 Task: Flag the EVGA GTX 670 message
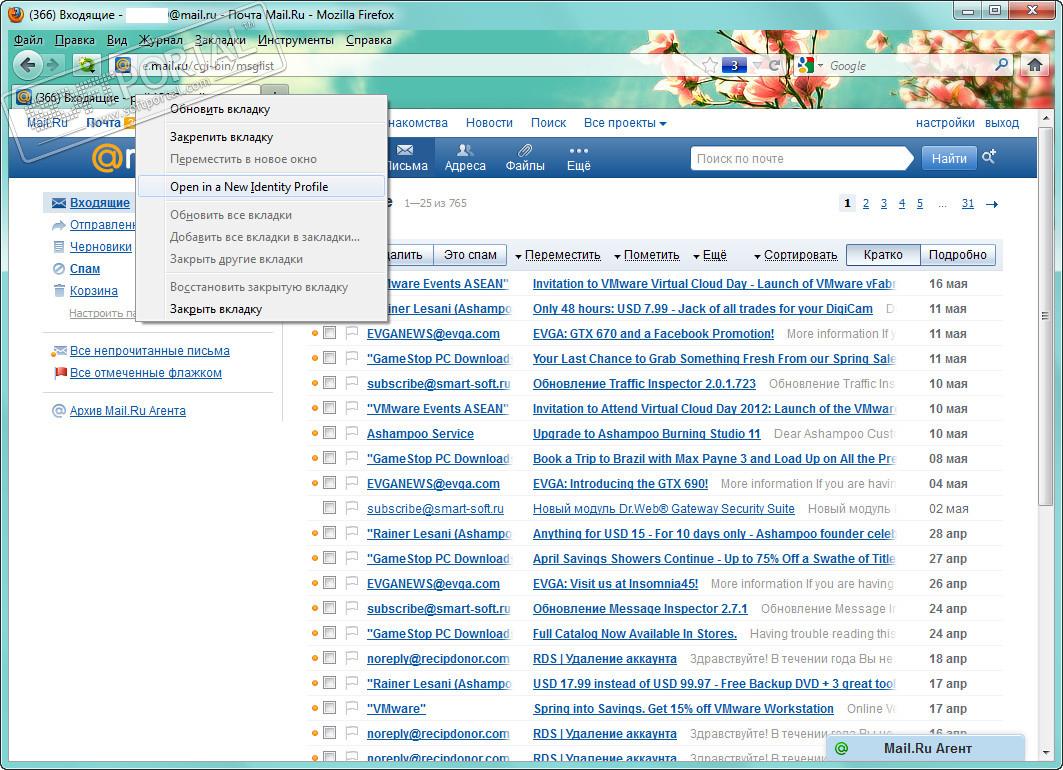coord(352,333)
